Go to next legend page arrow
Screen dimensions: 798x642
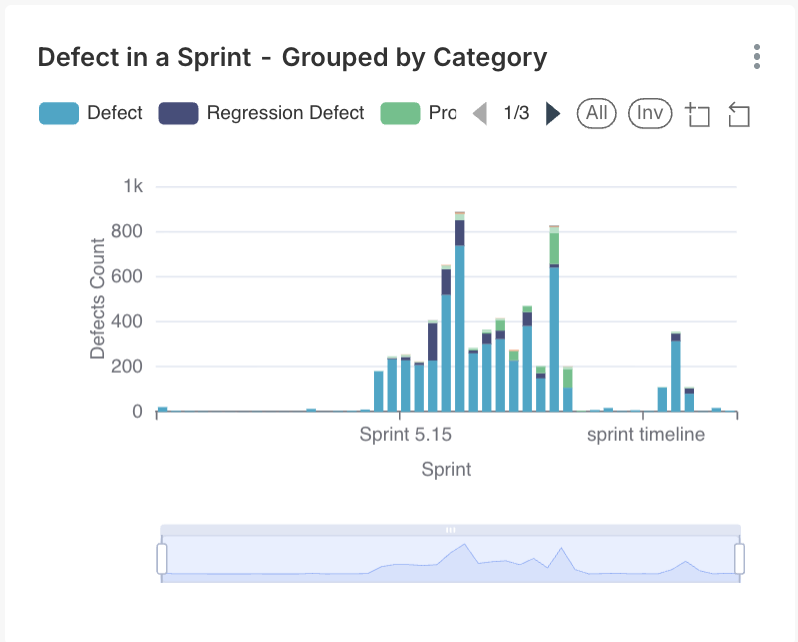pyautogui.click(x=552, y=114)
